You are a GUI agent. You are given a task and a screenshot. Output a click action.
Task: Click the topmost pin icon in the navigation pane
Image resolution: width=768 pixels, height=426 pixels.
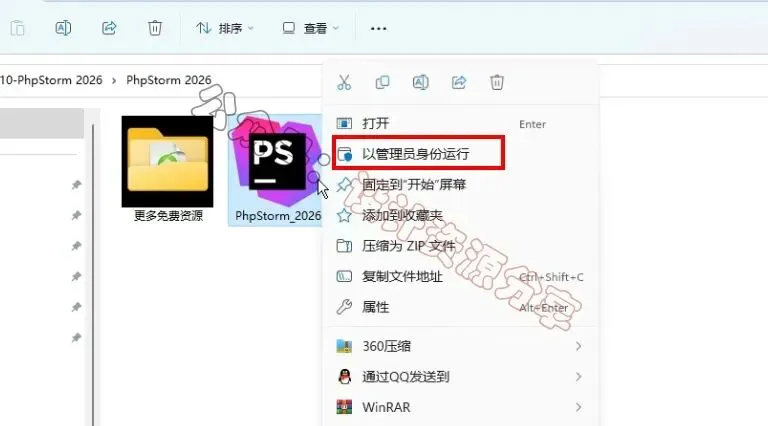[x=76, y=185]
